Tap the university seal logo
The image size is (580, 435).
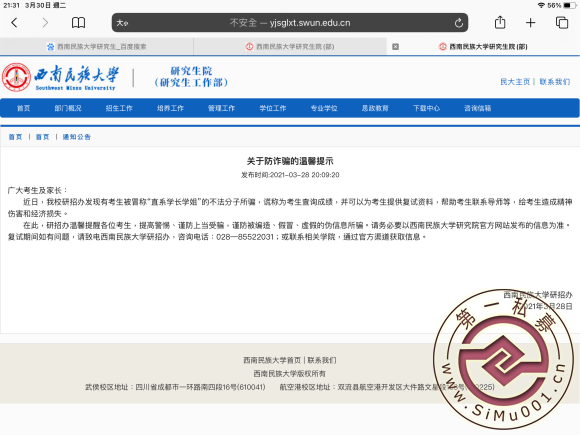[x=16, y=77]
